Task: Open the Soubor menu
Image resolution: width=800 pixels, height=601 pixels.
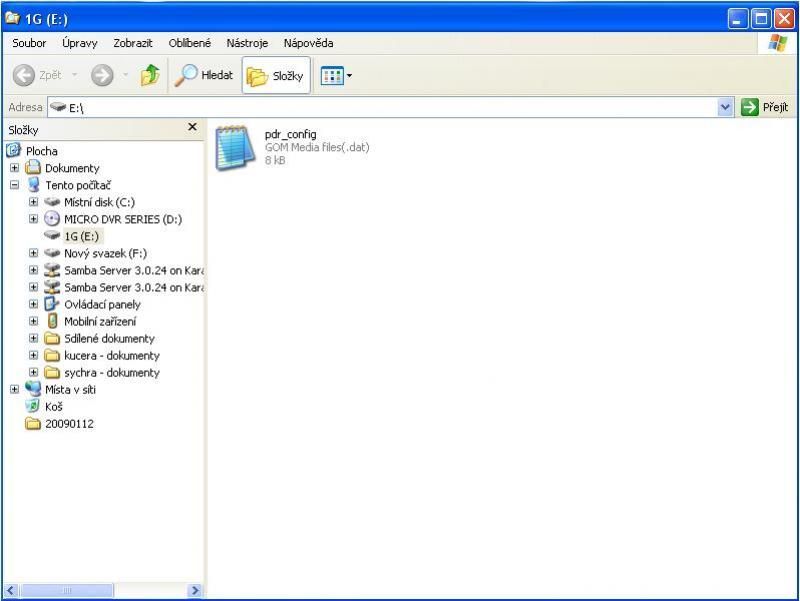Action: 29,43
